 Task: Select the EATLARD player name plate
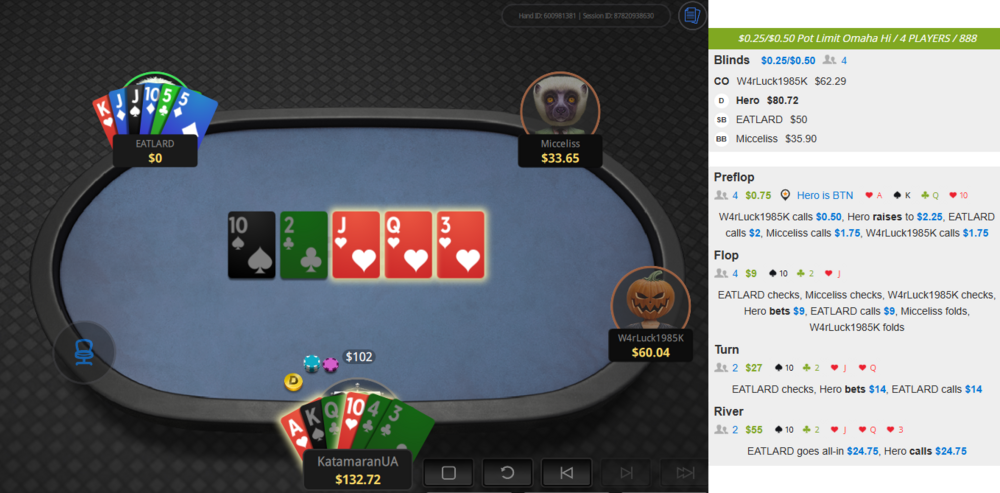tap(155, 151)
